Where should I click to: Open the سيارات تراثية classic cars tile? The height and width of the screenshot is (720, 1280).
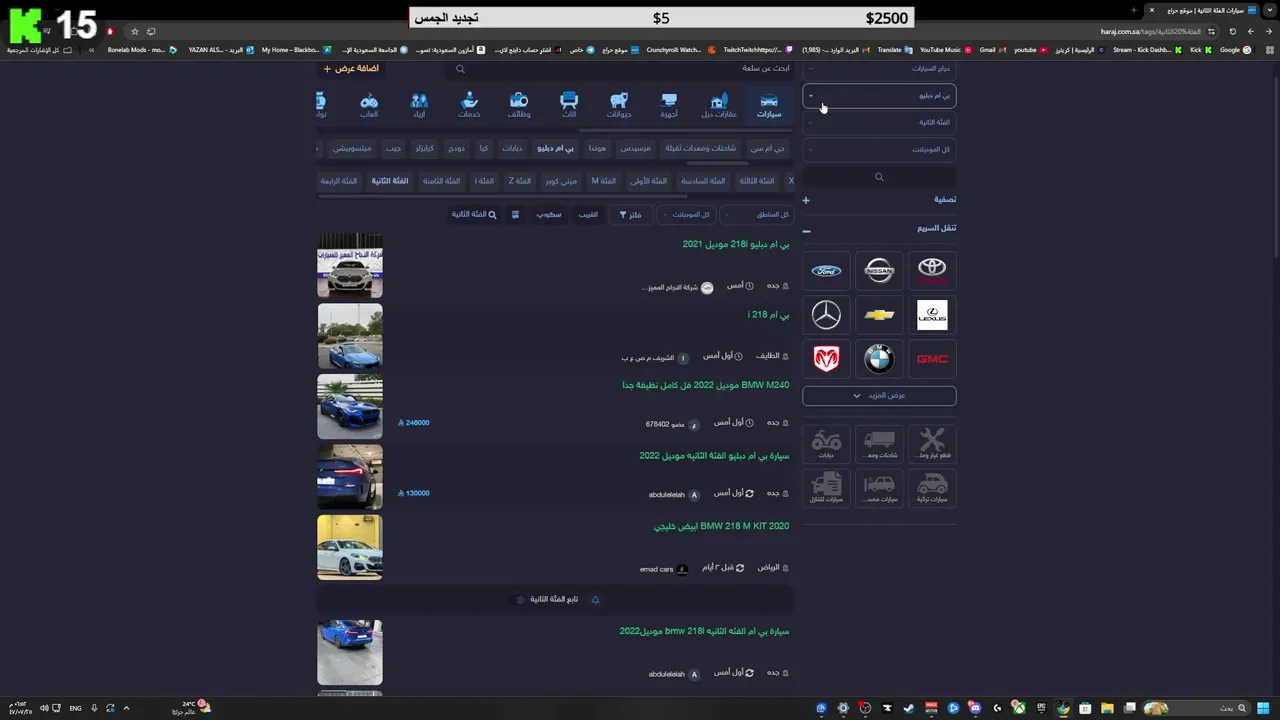coord(932,487)
